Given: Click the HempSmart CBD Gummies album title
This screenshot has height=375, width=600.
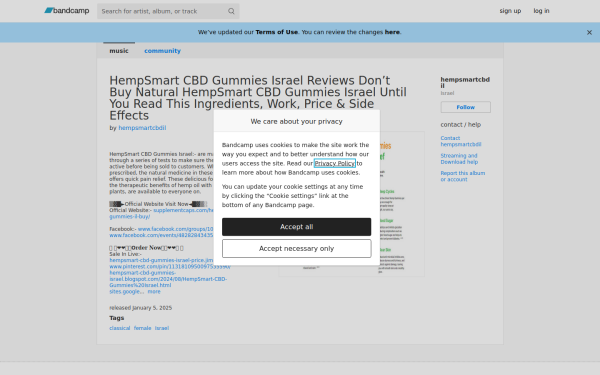Looking at the screenshot, I should coord(258,98).
